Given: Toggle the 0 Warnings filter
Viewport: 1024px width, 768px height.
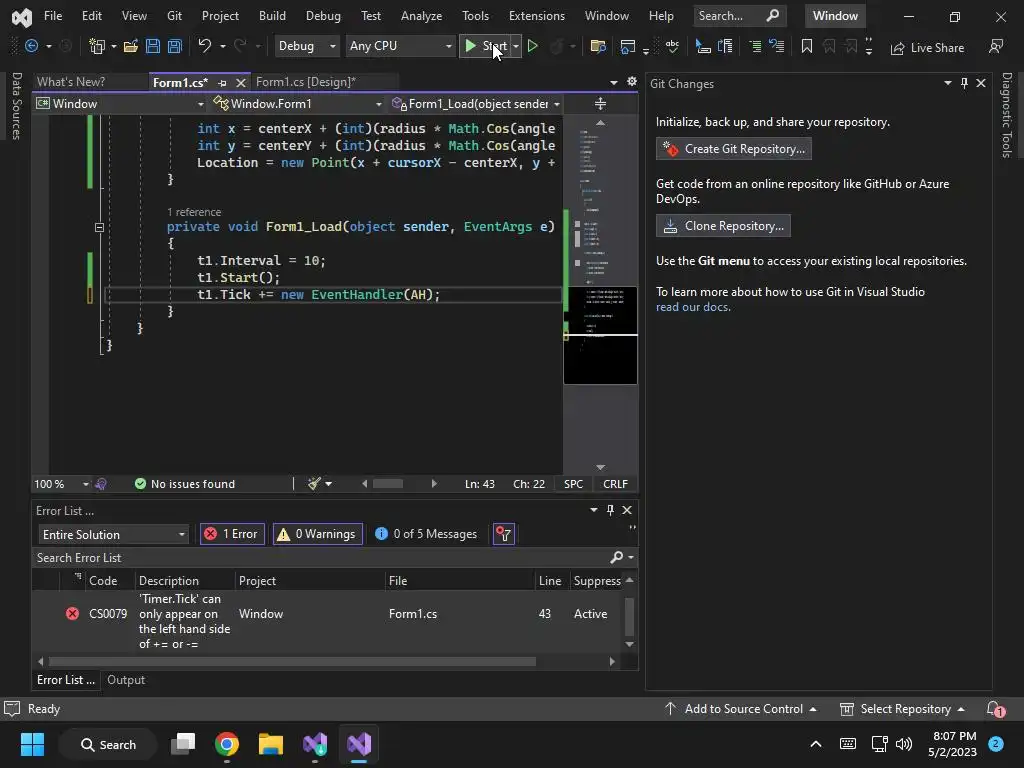Looking at the screenshot, I should [316, 534].
